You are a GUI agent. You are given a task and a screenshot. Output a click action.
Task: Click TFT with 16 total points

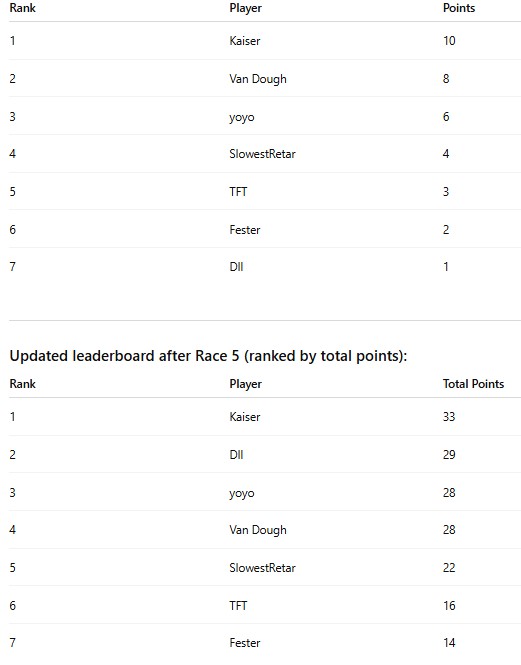click(x=238, y=606)
